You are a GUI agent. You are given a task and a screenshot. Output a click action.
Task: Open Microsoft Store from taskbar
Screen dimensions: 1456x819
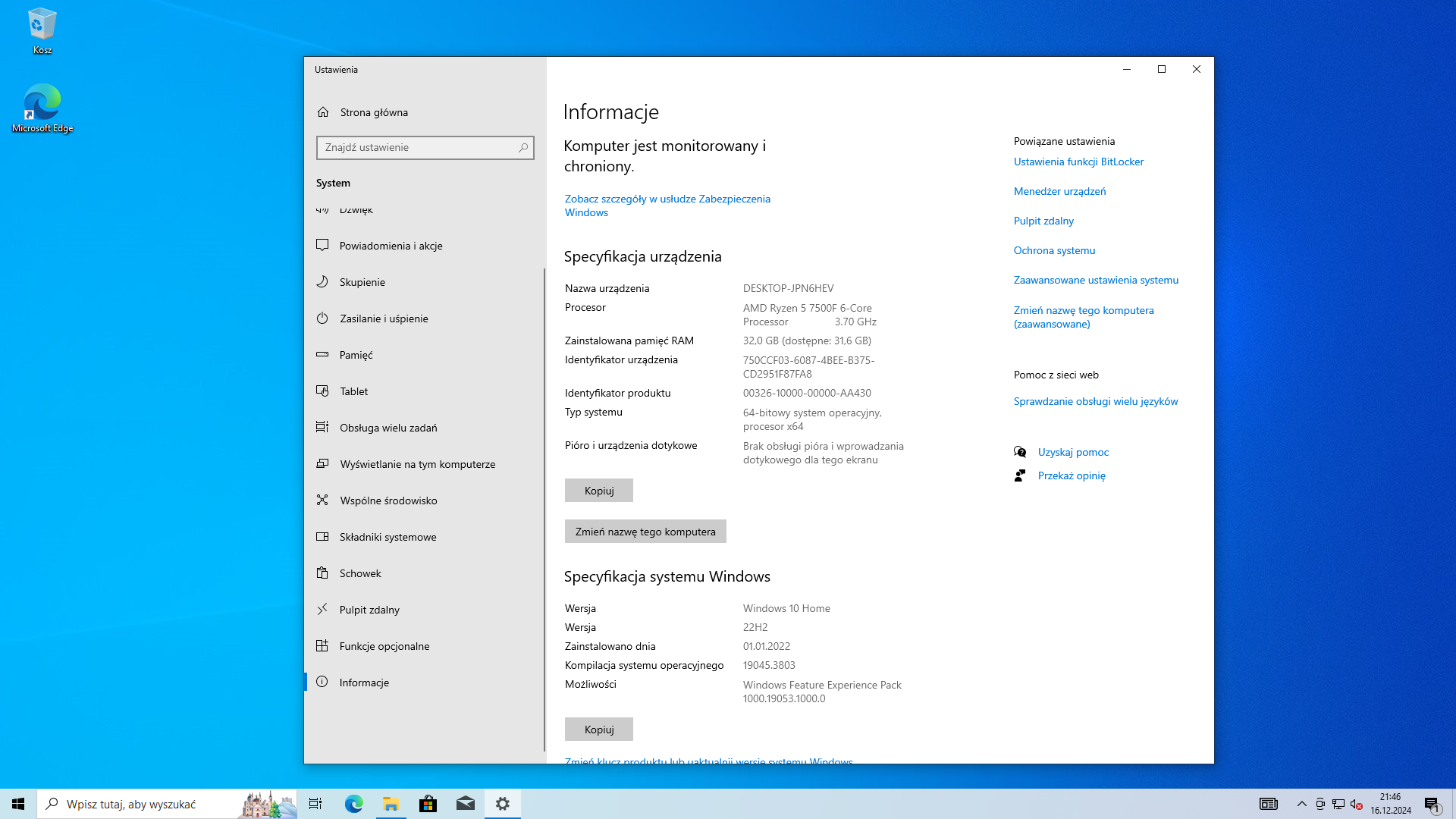click(428, 804)
